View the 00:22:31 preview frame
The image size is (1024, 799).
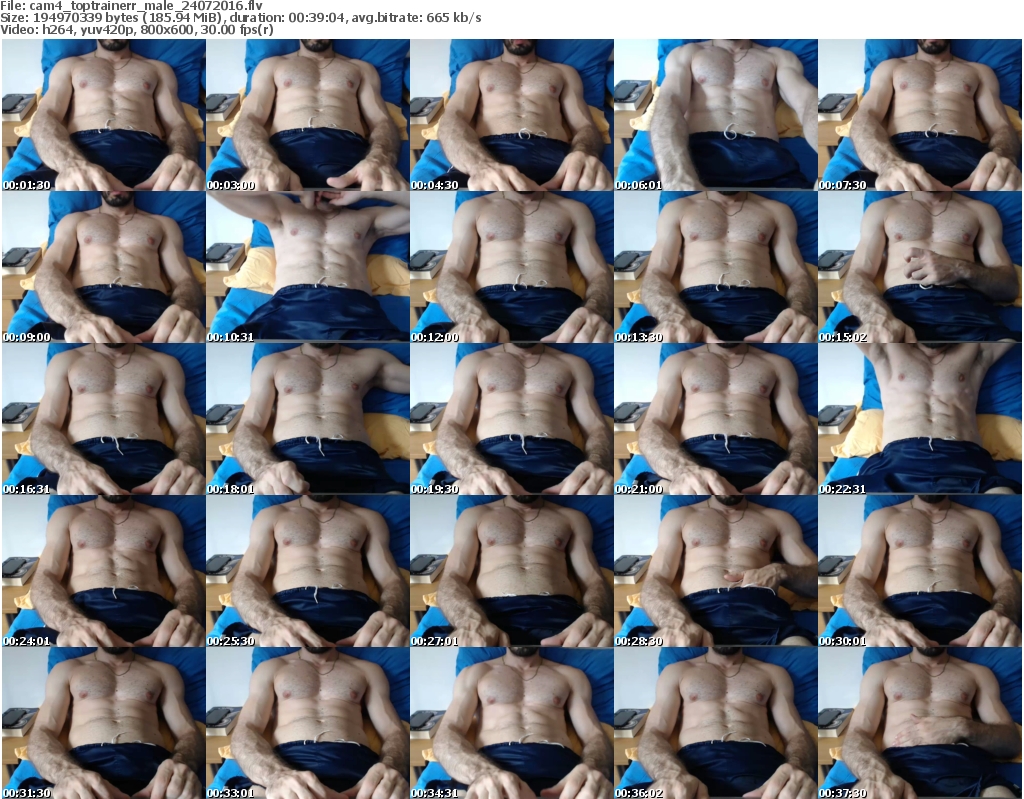coord(920,419)
